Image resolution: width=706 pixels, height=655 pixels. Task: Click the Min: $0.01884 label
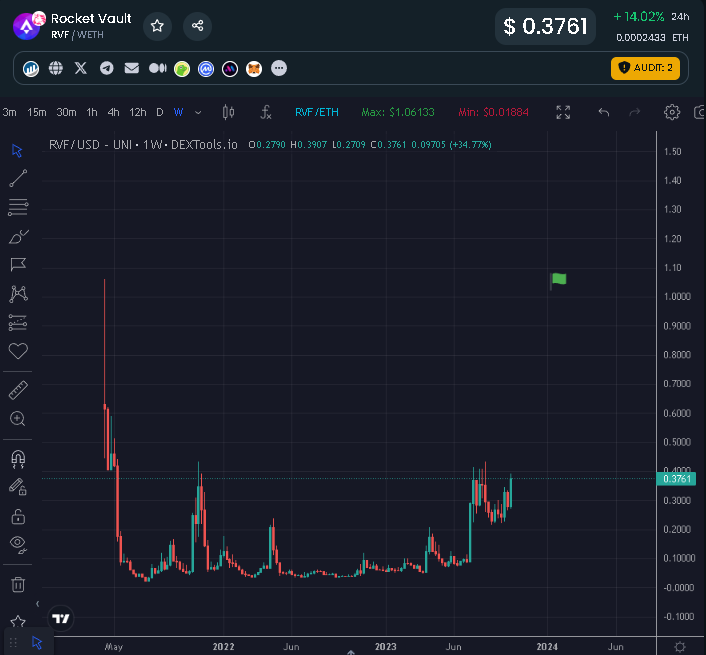(x=493, y=112)
